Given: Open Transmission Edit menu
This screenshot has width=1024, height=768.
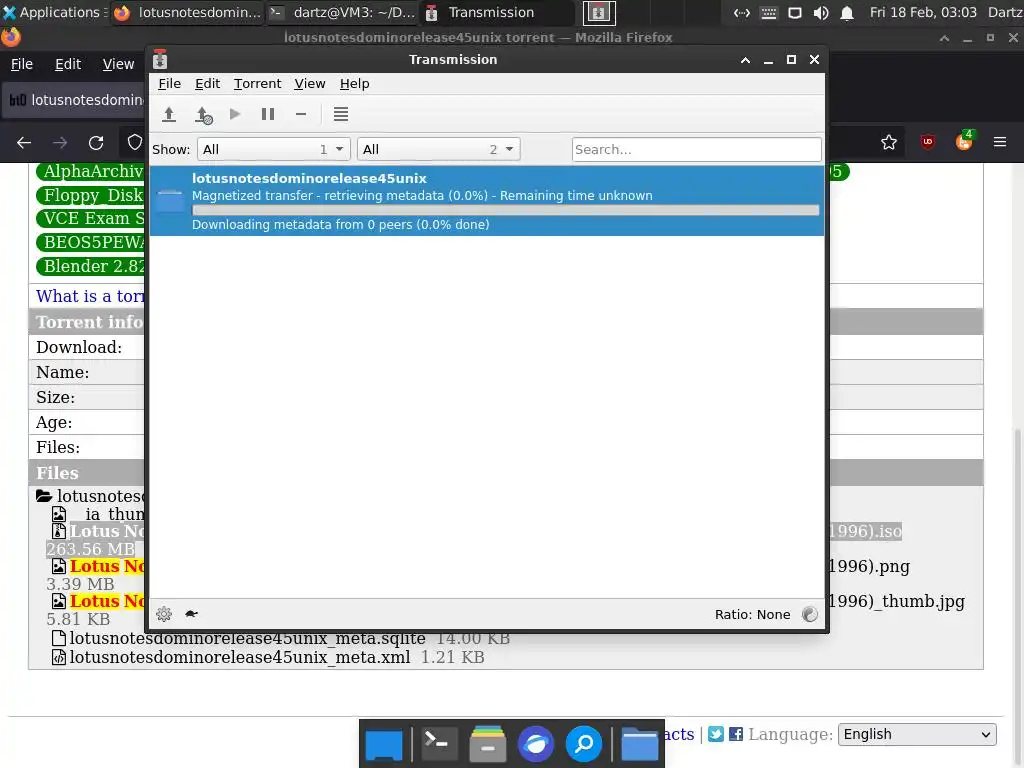Looking at the screenshot, I should pyautogui.click(x=208, y=84).
